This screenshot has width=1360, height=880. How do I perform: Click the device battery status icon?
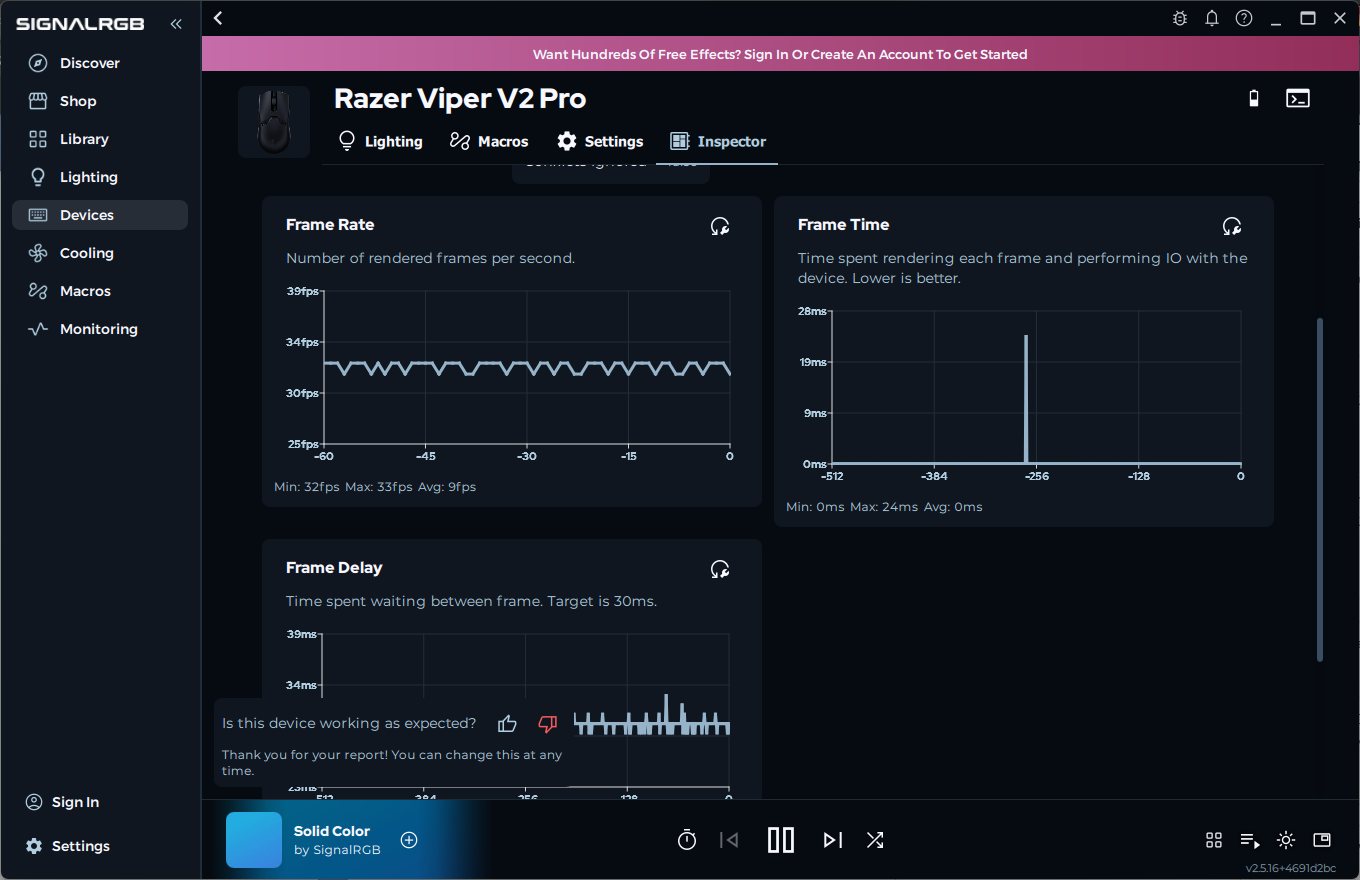point(1254,98)
